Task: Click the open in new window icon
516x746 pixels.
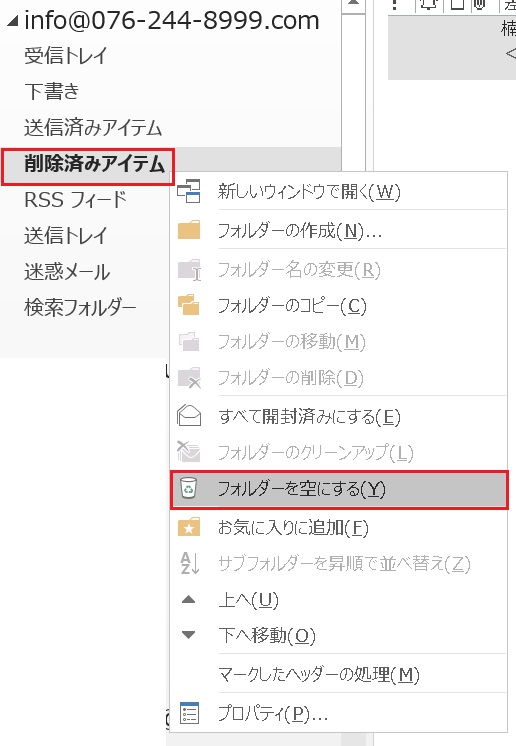Action: click(x=189, y=191)
